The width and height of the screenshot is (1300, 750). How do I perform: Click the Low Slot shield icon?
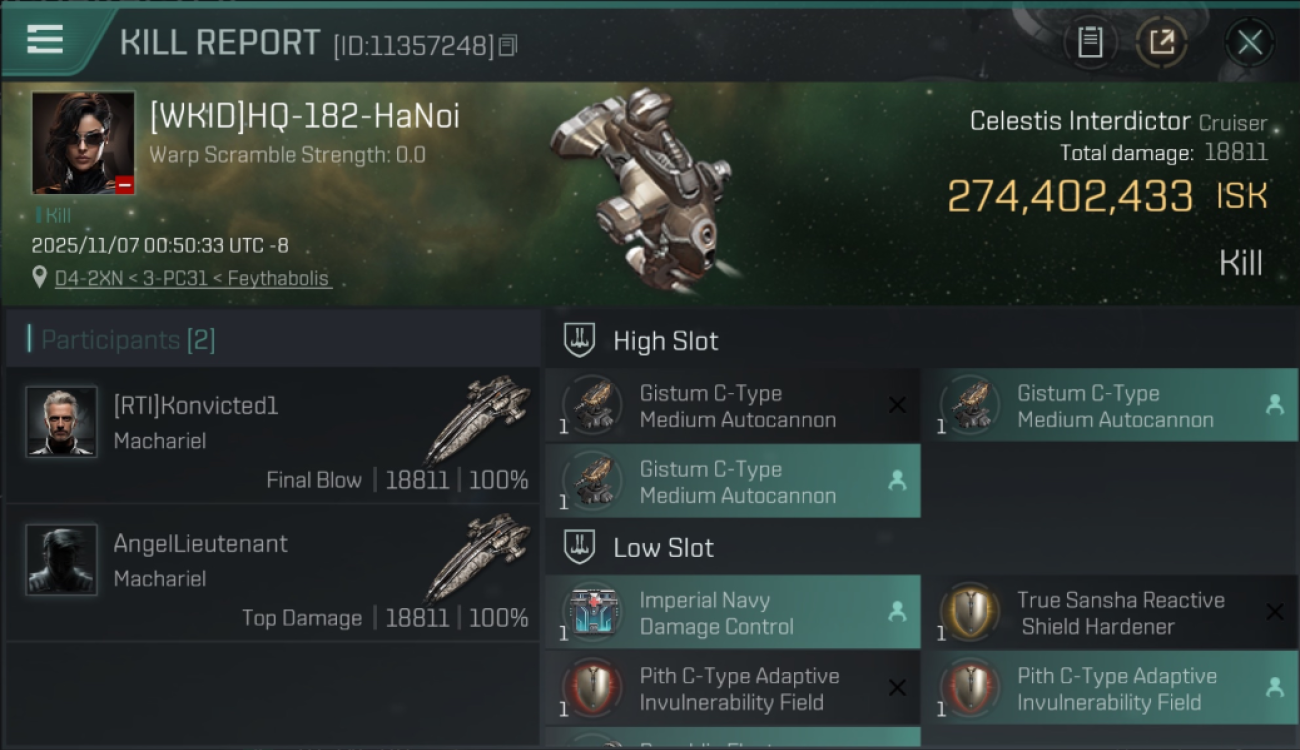[580, 547]
